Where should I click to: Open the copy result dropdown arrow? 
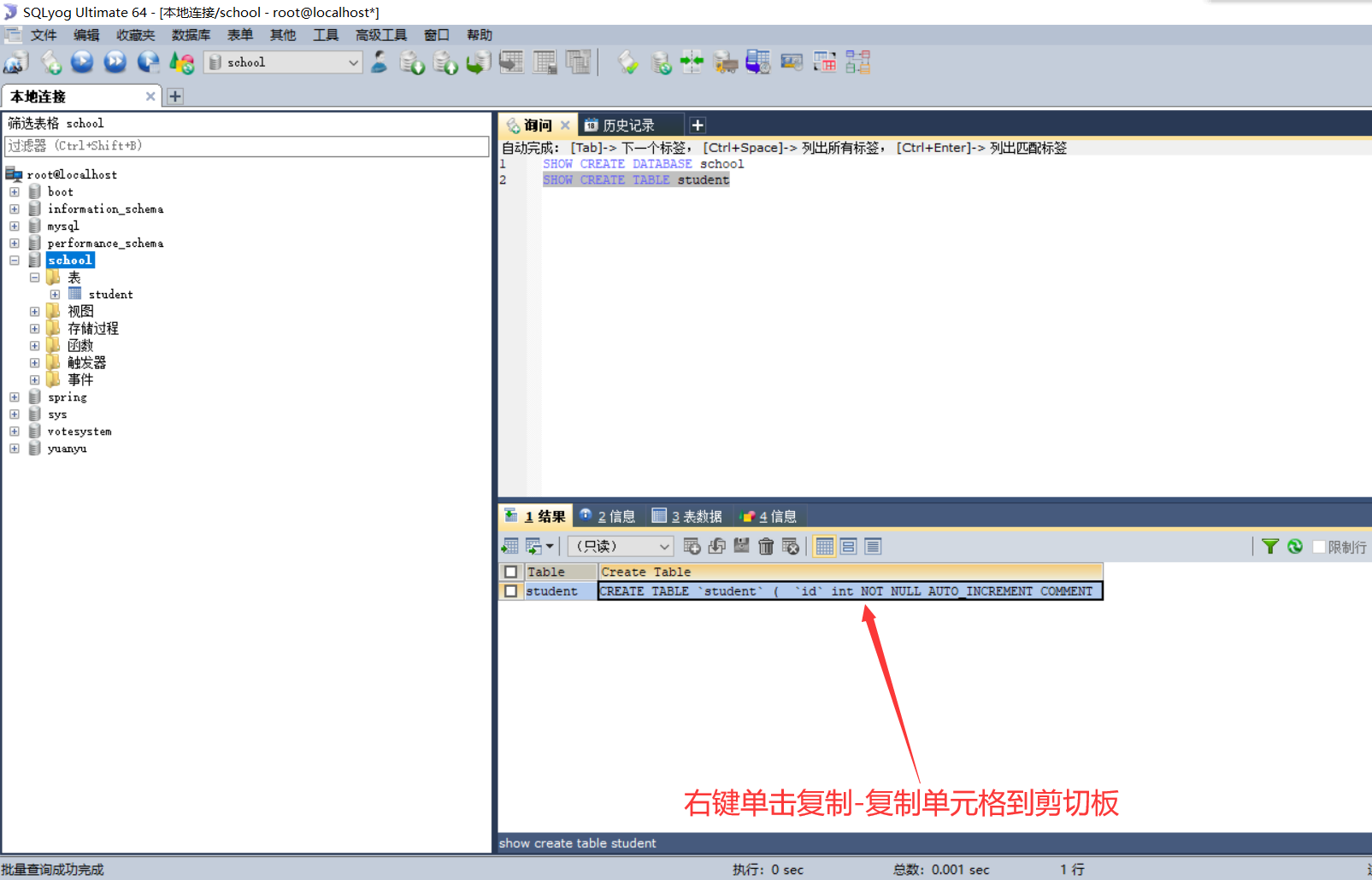pyautogui.click(x=550, y=546)
